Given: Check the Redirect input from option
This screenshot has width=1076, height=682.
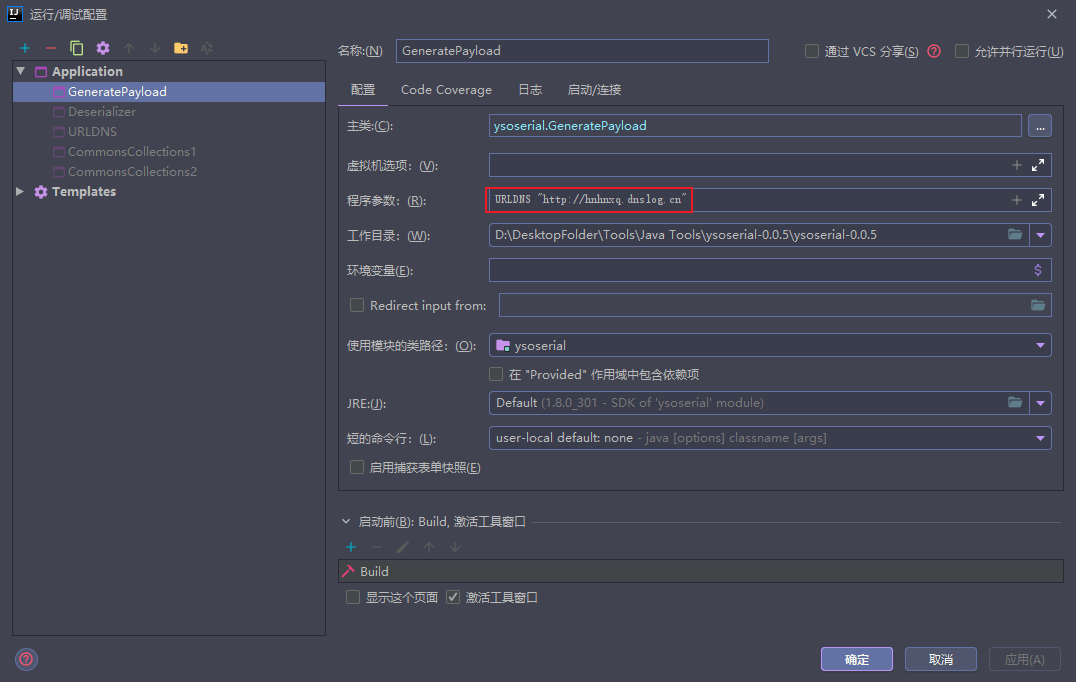Looking at the screenshot, I should pyautogui.click(x=356, y=305).
